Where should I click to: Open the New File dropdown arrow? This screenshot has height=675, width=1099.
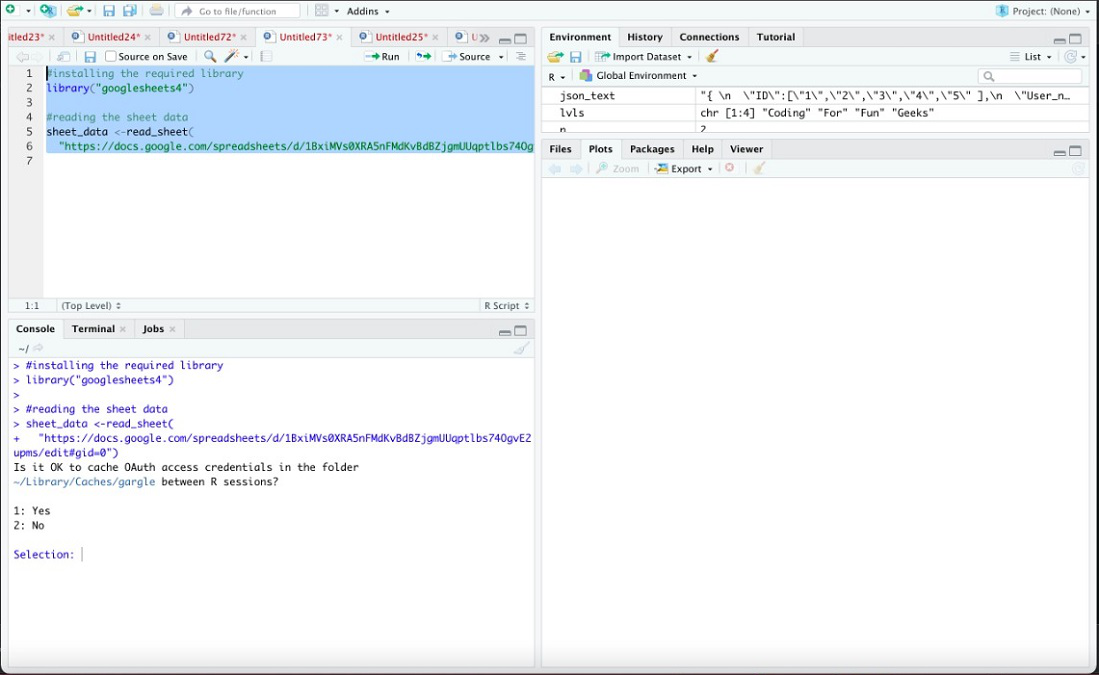(x=28, y=11)
